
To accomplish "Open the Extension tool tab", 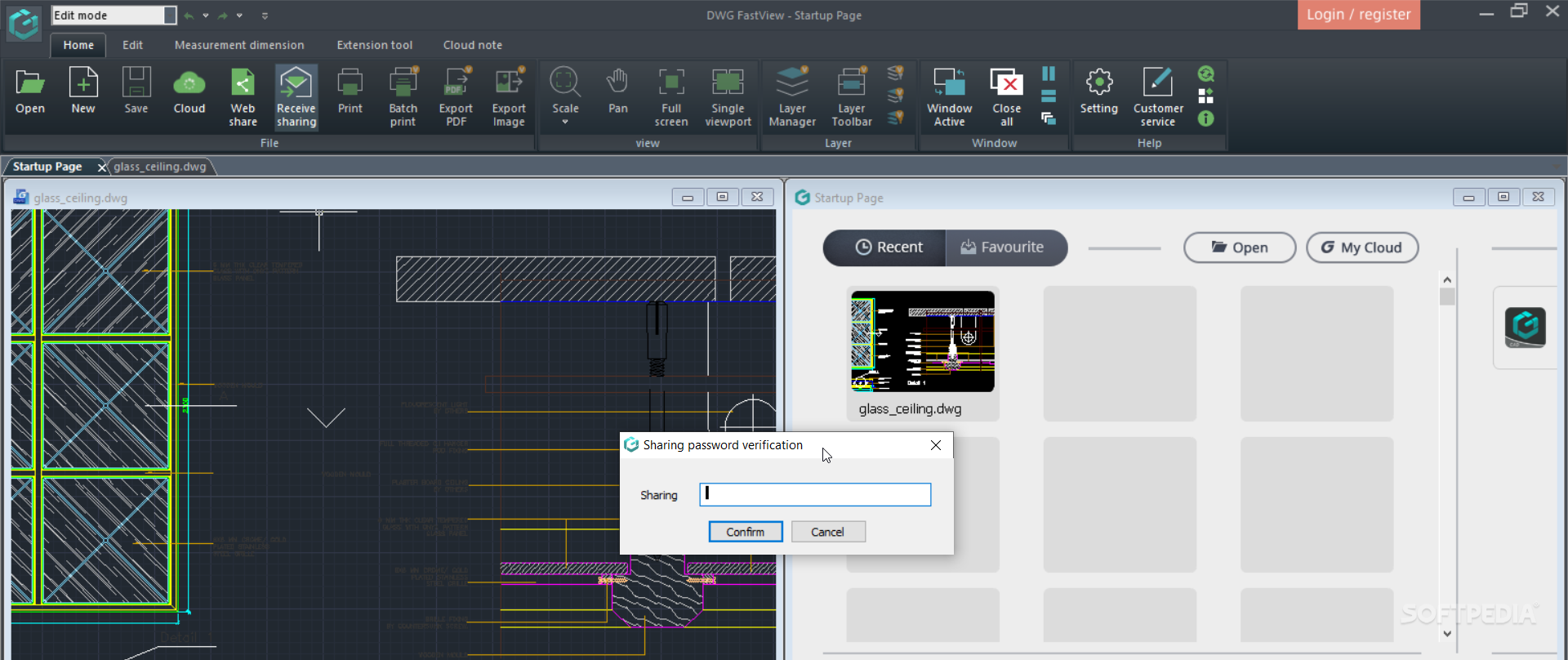I will 375,45.
